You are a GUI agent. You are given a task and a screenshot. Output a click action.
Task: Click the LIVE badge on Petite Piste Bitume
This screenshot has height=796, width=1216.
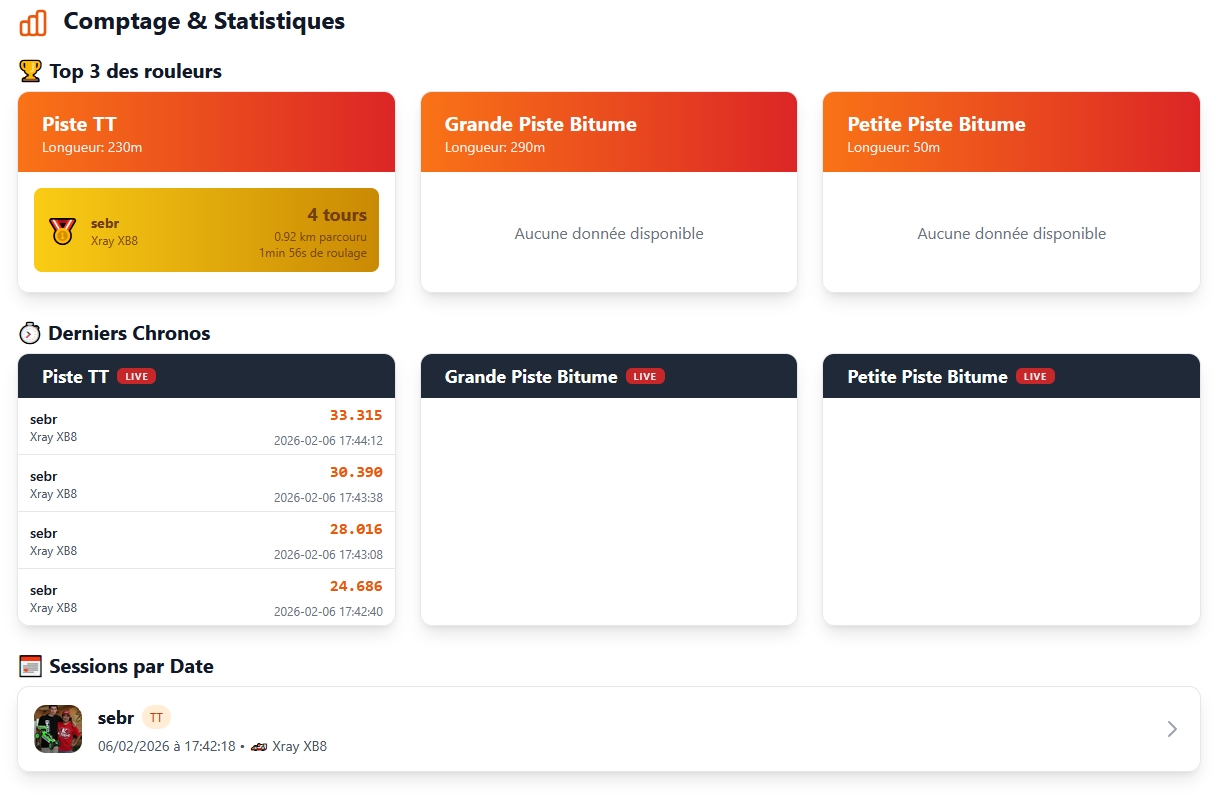click(x=1035, y=377)
